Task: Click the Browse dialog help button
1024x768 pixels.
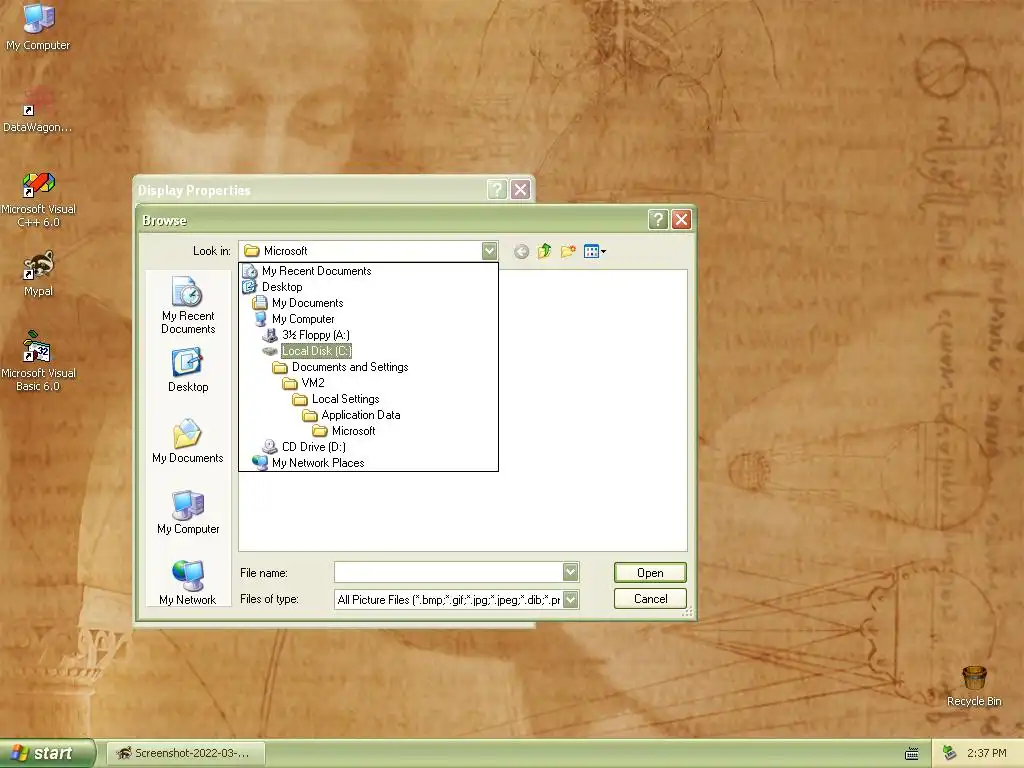Action: (x=658, y=220)
